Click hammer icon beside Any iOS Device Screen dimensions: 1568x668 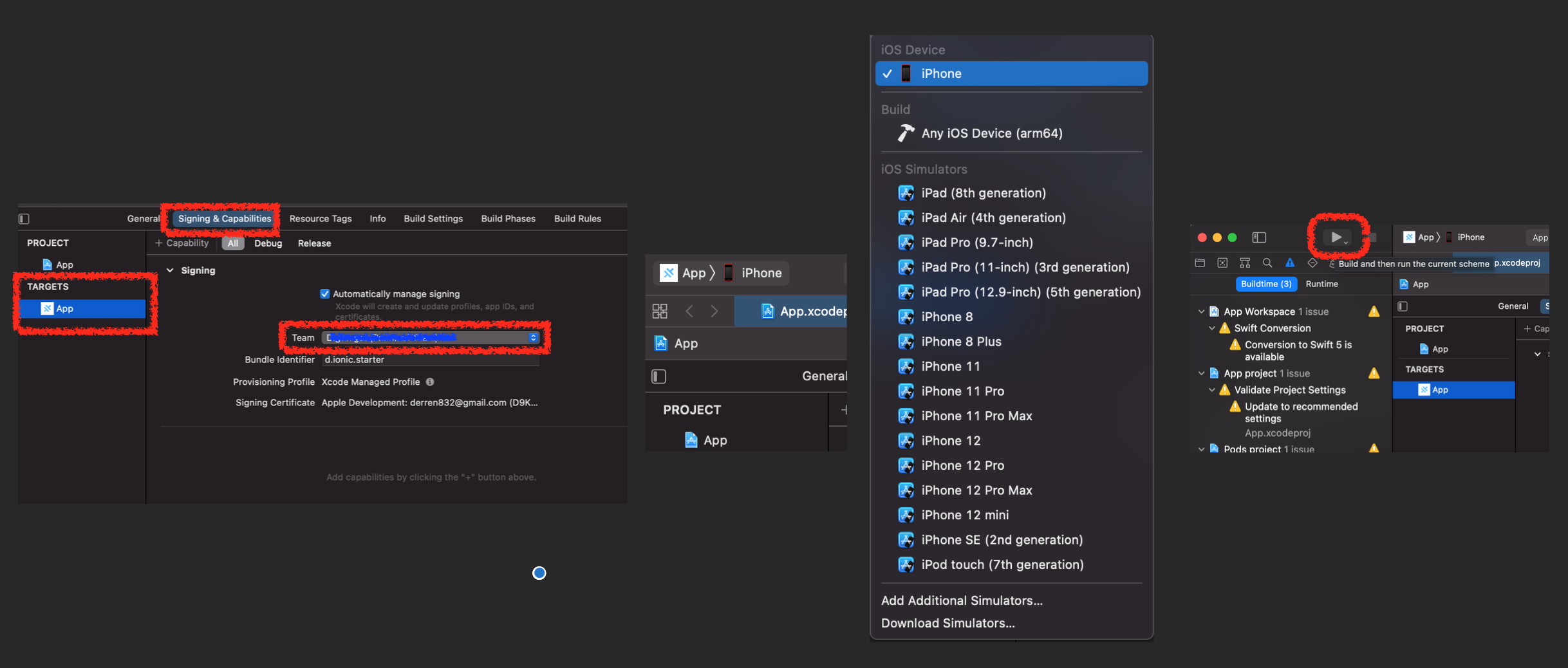pos(906,133)
